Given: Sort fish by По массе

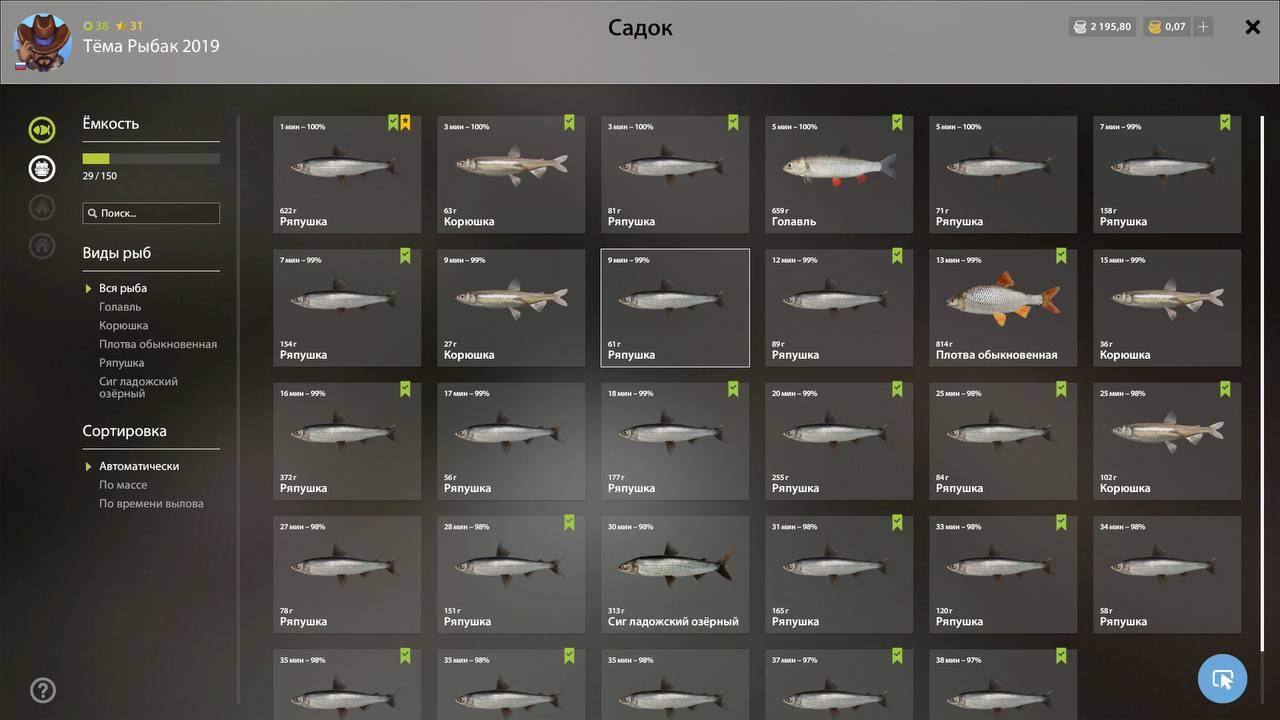Looking at the screenshot, I should (x=123, y=485).
